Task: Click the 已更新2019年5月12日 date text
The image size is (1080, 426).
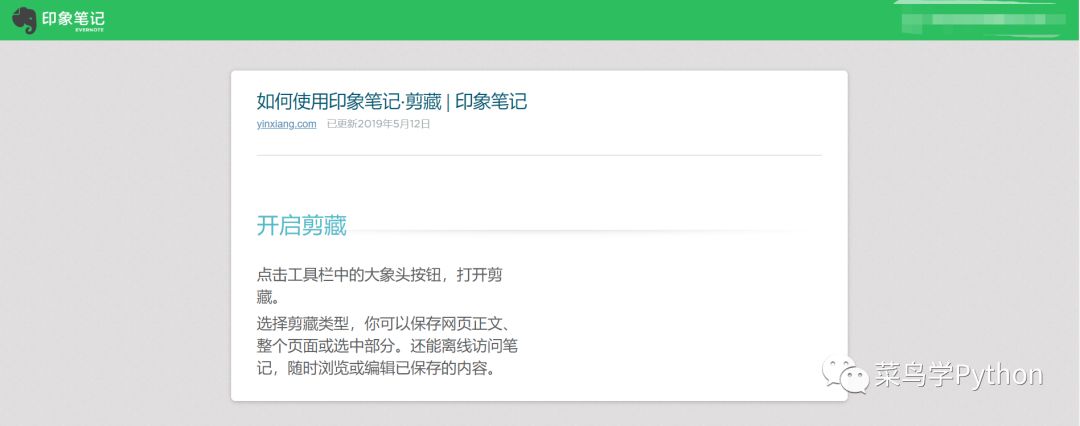Action: pos(378,124)
